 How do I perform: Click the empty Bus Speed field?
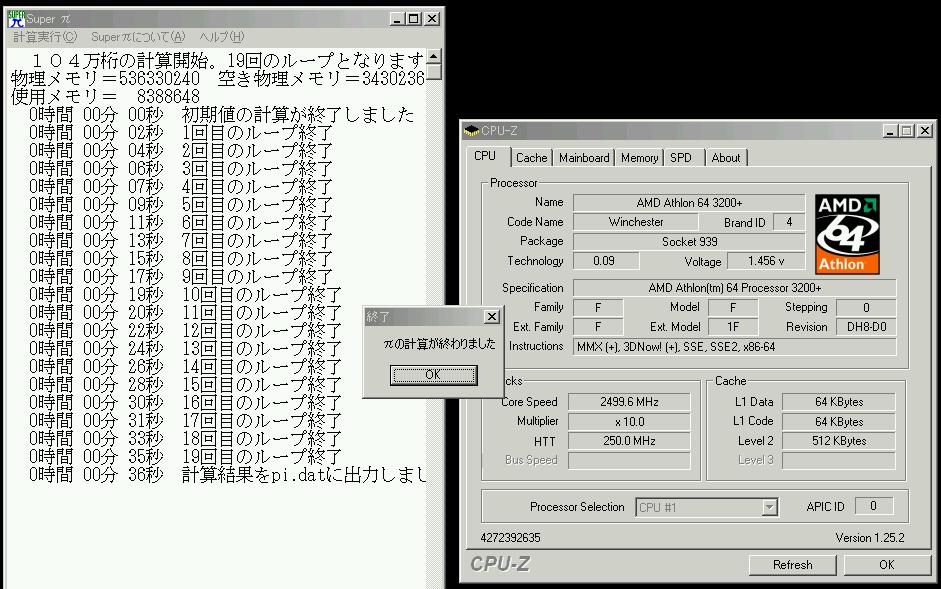629,461
